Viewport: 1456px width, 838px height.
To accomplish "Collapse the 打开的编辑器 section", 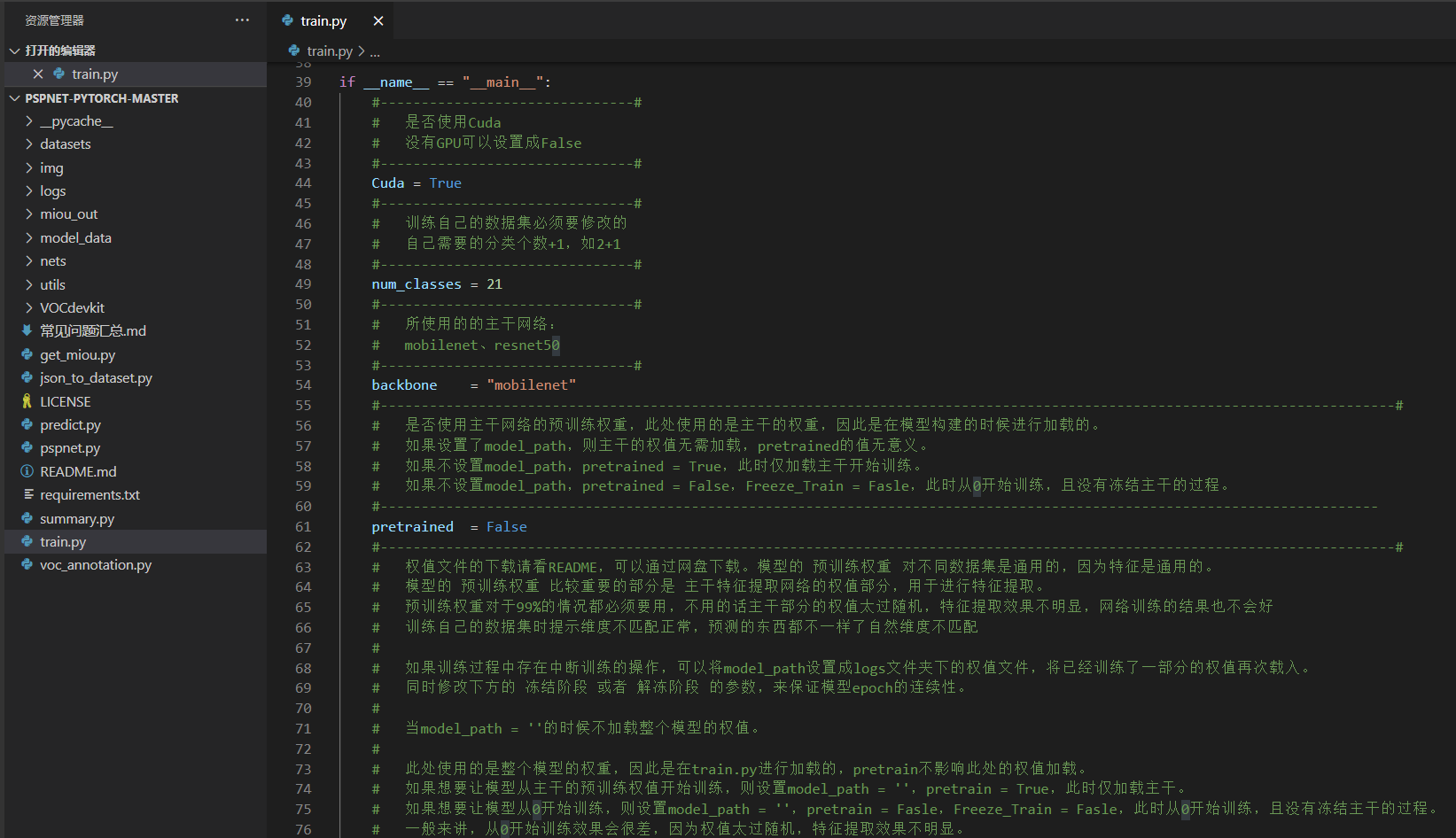I will point(14,50).
